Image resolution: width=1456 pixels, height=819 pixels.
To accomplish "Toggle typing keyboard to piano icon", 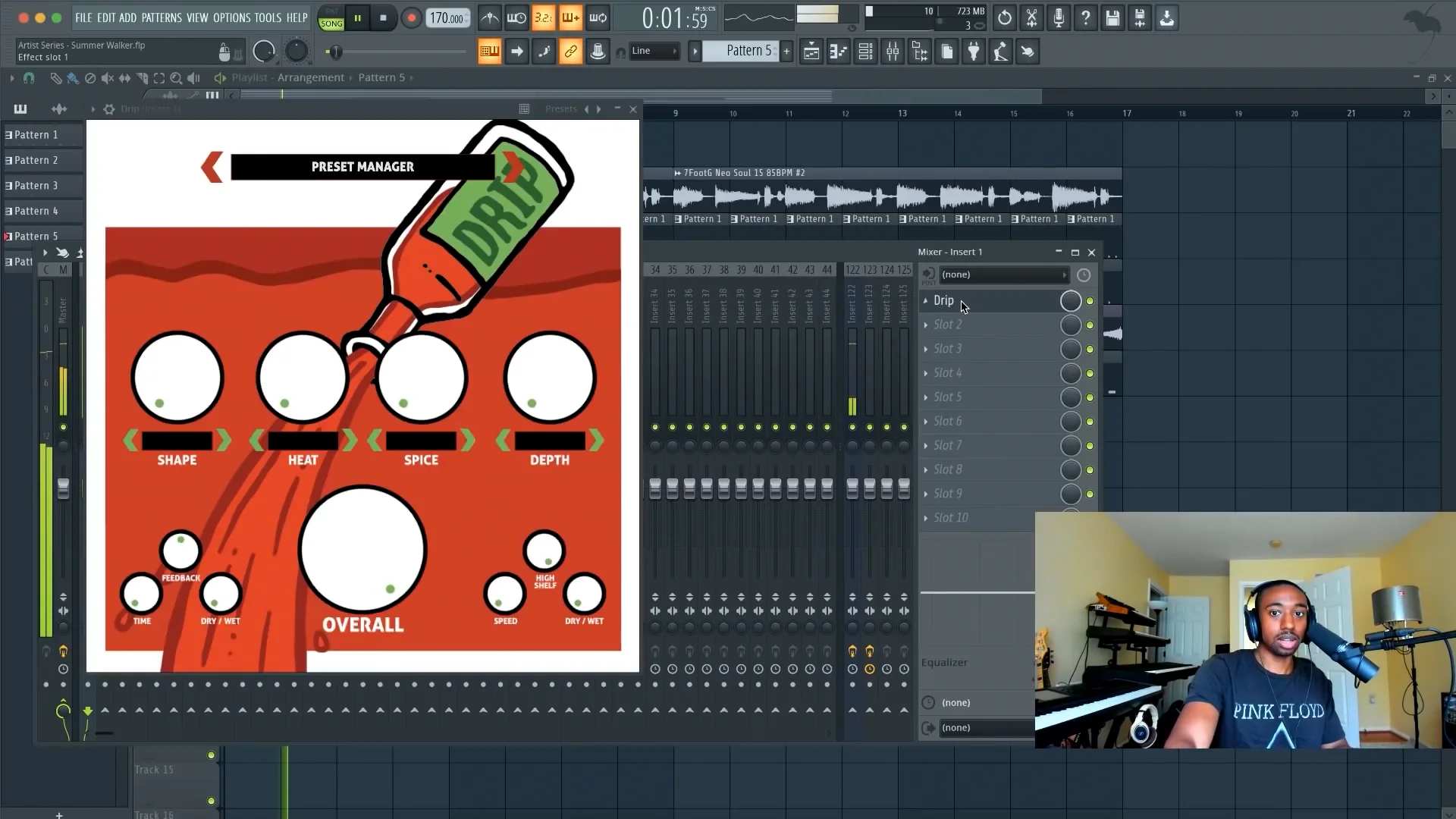I will 489,52.
